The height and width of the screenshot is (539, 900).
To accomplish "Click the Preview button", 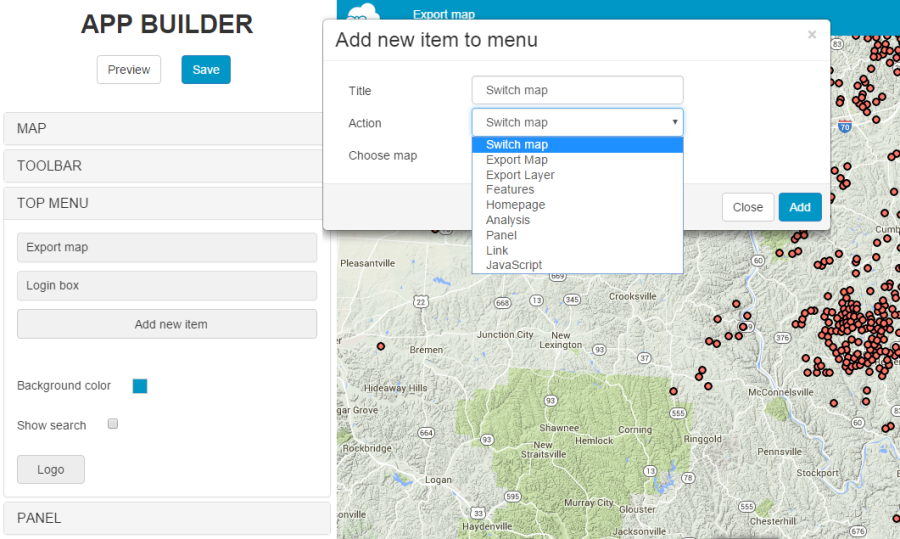I will (x=129, y=69).
